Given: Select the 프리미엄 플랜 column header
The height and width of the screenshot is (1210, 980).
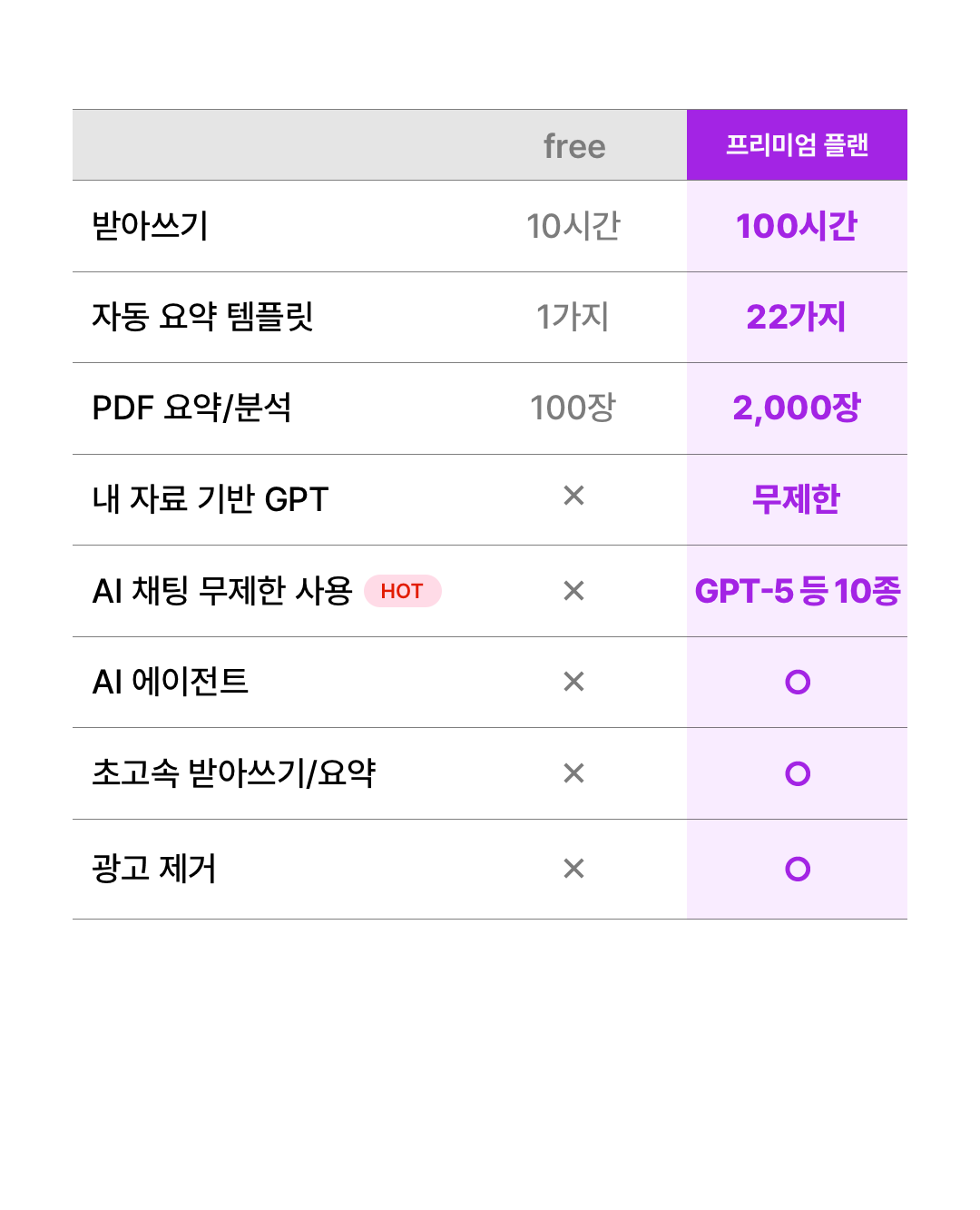Looking at the screenshot, I should (797, 145).
